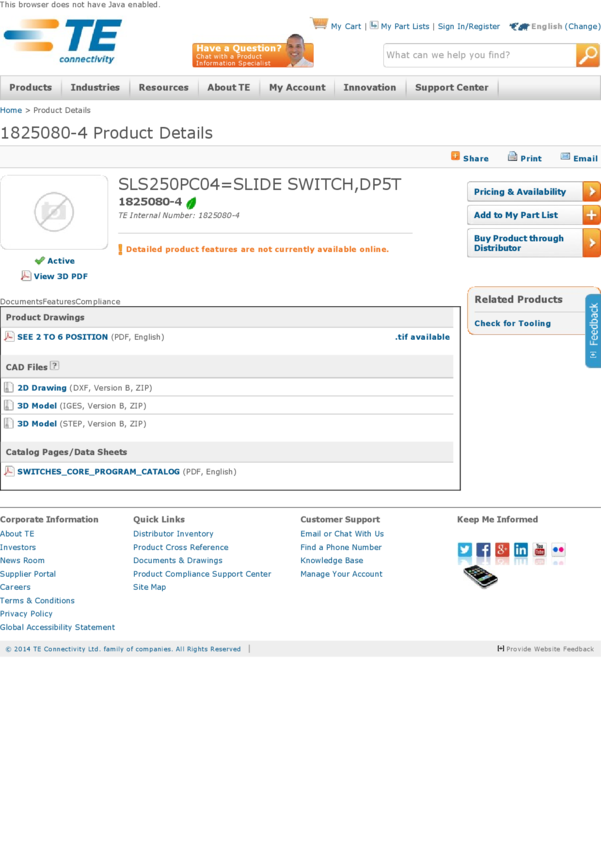Click the Google Plus icon
The width and height of the screenshot is (601, 850).
502,550
